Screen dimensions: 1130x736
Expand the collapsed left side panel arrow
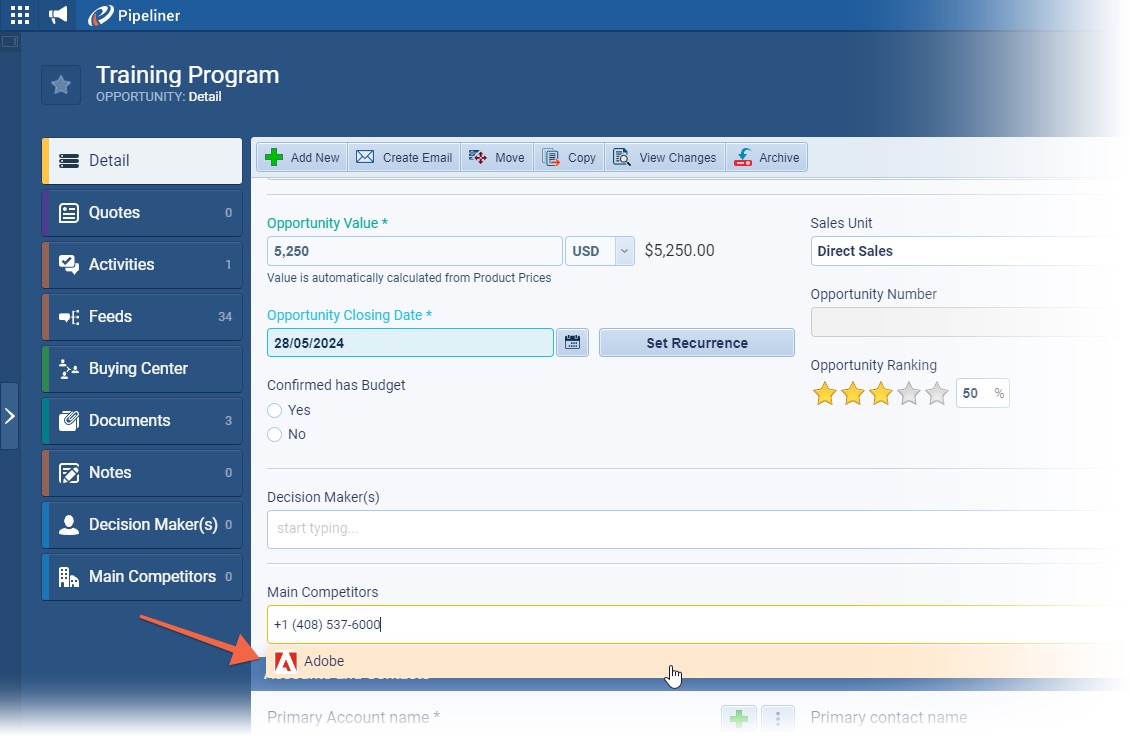pos(10,415)
